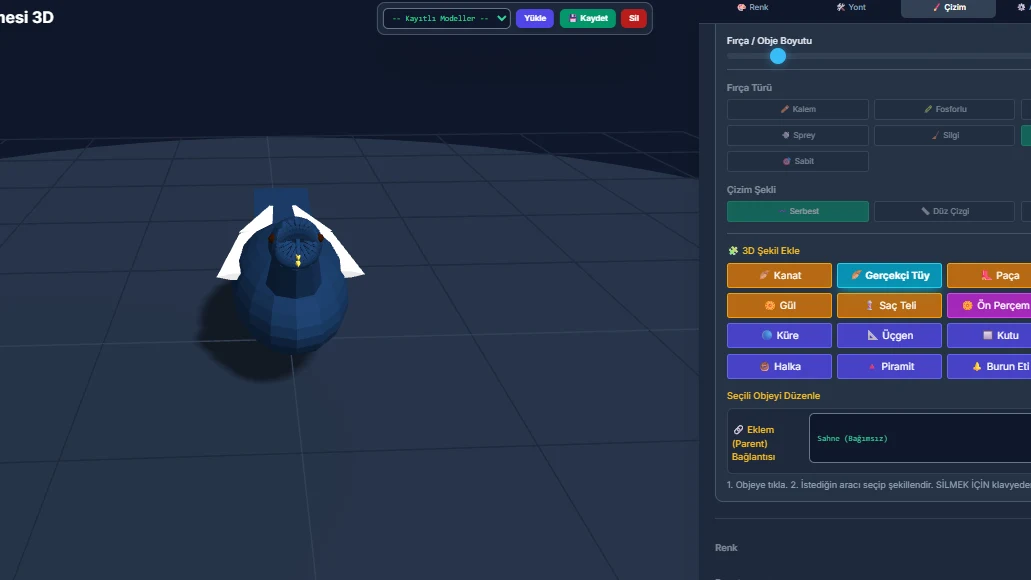Viewport: 1031px width, 580px height.
Task: Open the Kayıtlı Modeller dropdown
Action: coord(446,18)
